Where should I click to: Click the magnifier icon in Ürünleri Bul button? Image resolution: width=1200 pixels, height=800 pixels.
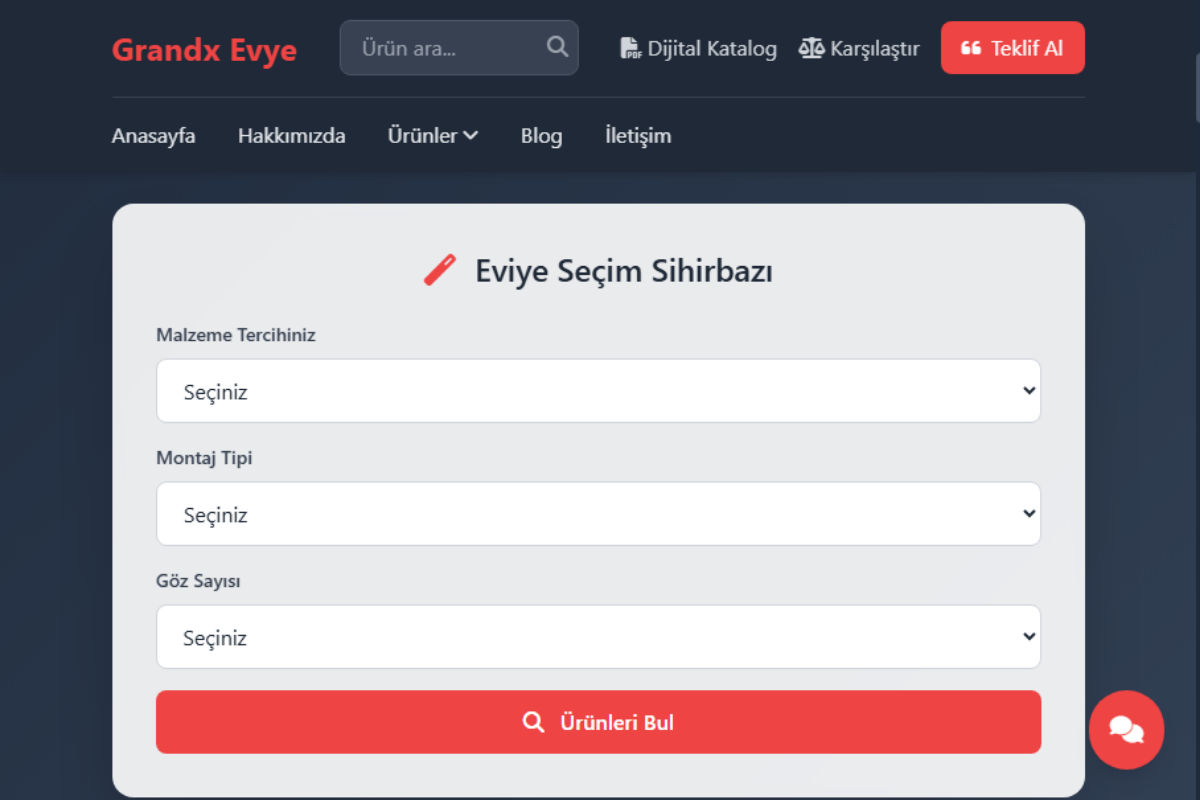coord(533,721)
